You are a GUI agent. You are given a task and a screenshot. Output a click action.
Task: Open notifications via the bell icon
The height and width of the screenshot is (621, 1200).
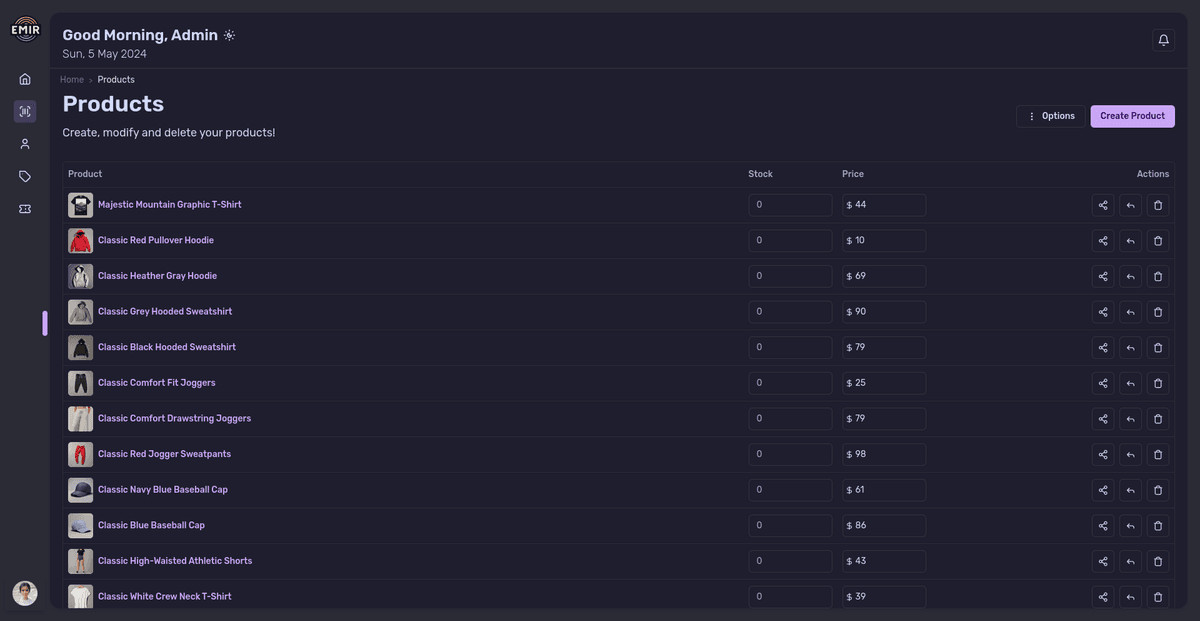coord(1163,39)
